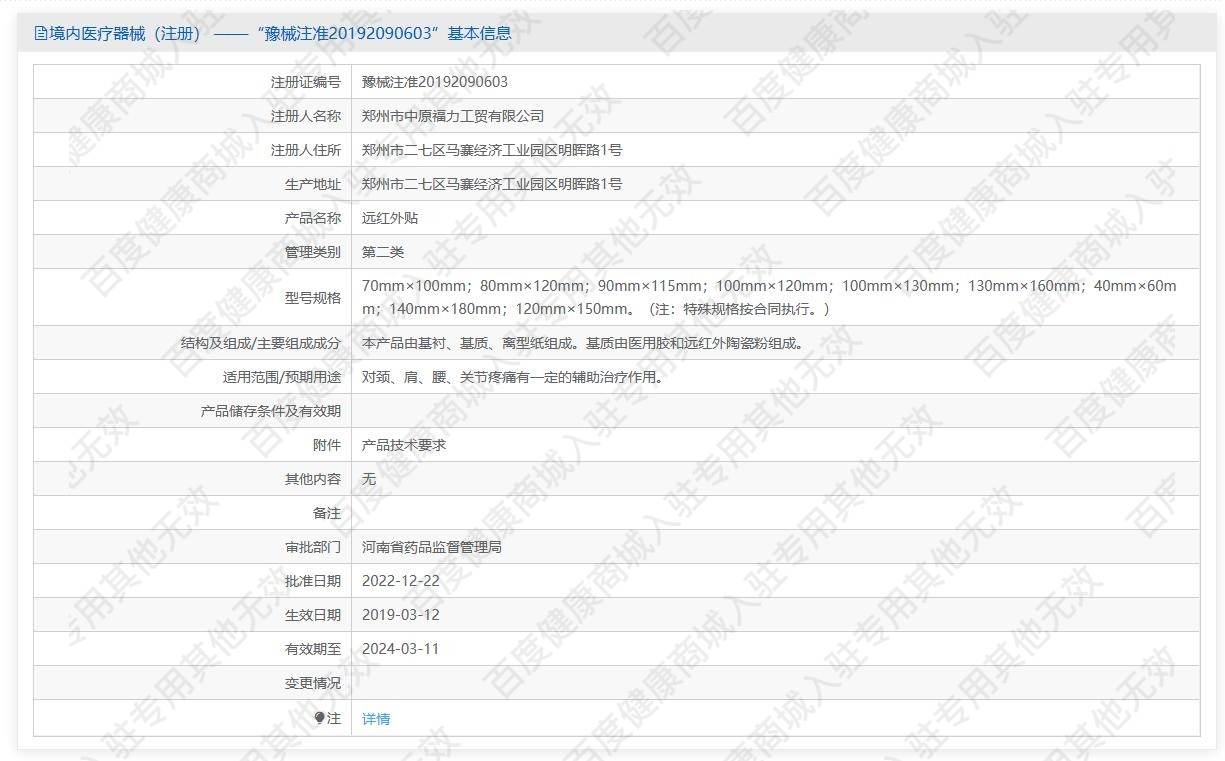
Task: Select the 产品储存条件及有效期 label
Action: pyautogui.click(x=271, y=411)
